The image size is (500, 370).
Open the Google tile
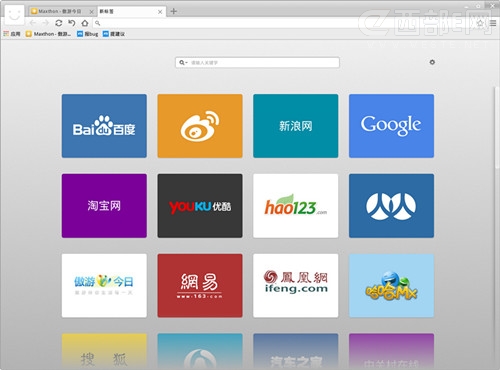(391, 126)
